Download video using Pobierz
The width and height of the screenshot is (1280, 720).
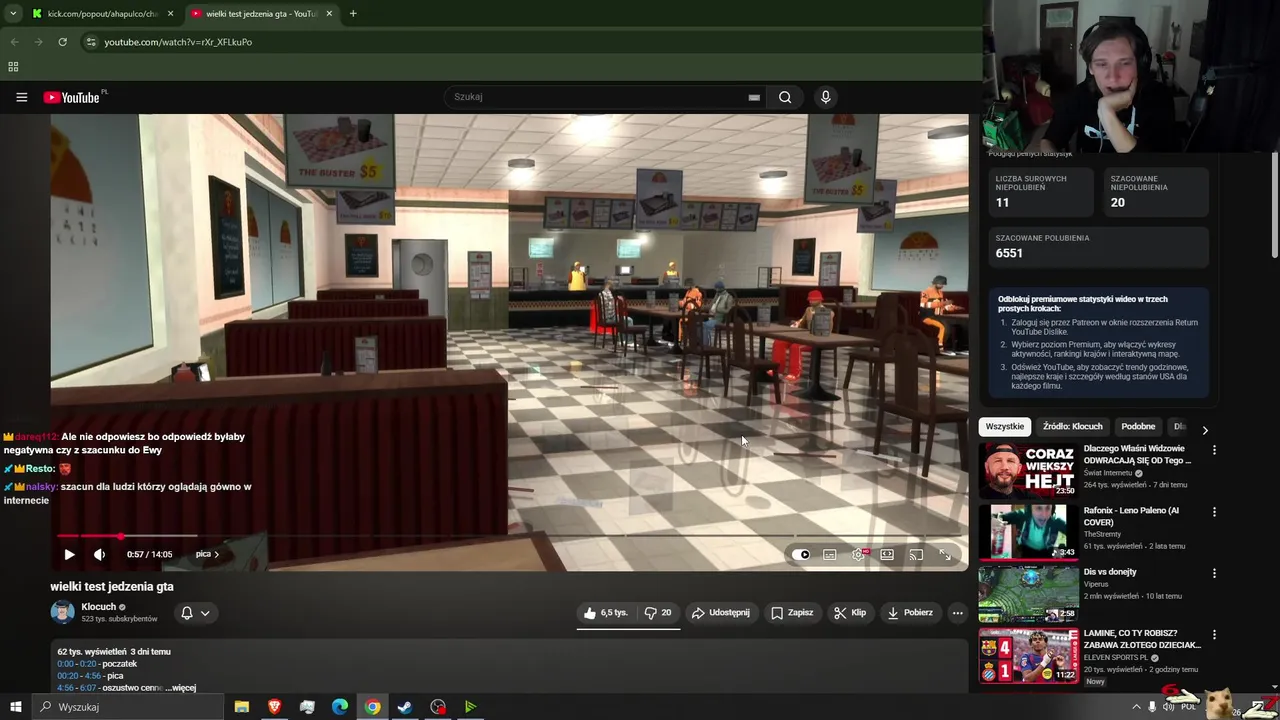pyautogui.click(x=910, y=613)
